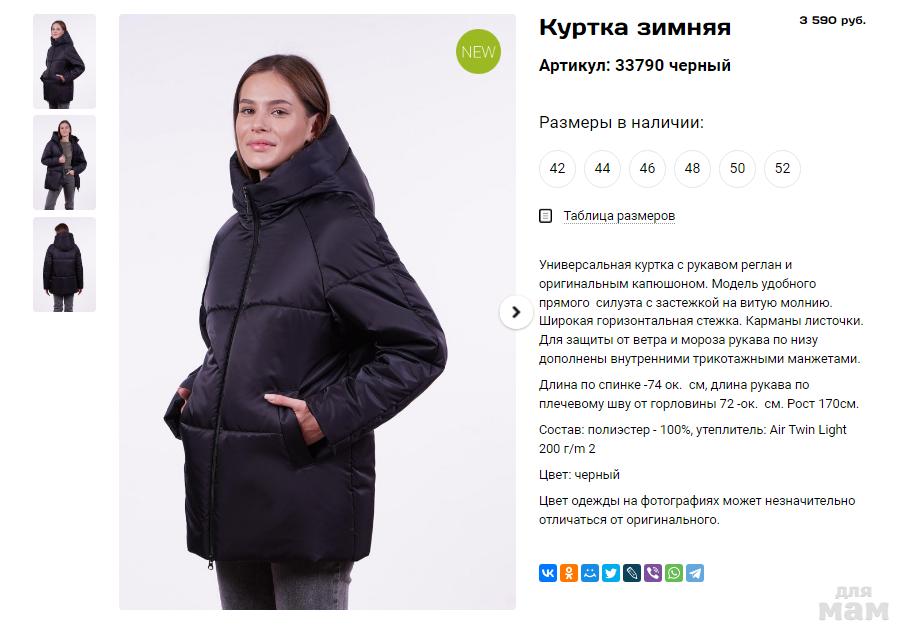The height and width of the screenshot is (635, 904).
Task: Select size 44
Action: [x=602, y=168]
